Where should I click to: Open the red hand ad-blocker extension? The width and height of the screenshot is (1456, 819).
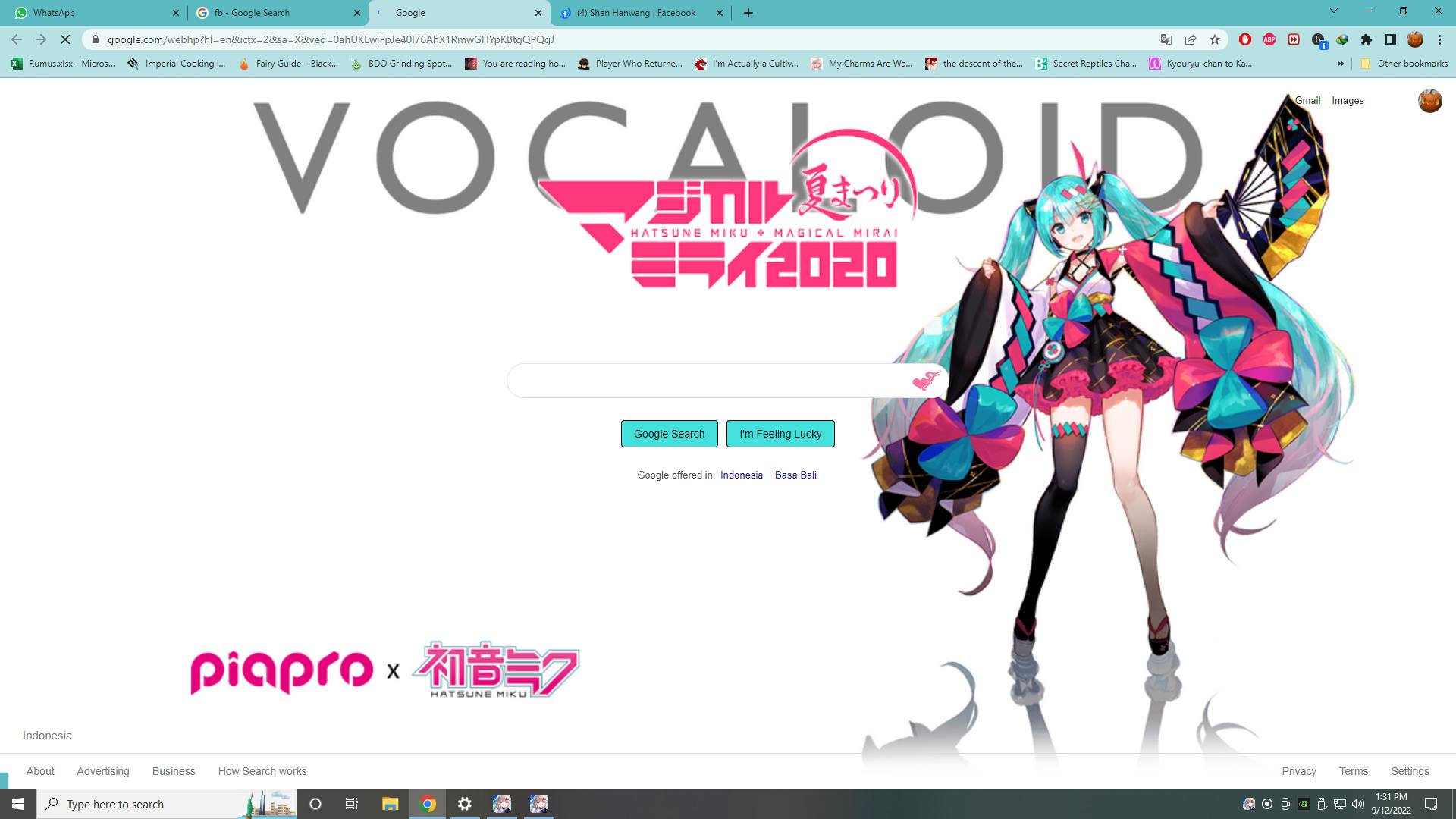pyautogui.click(x=1245, y=39)
